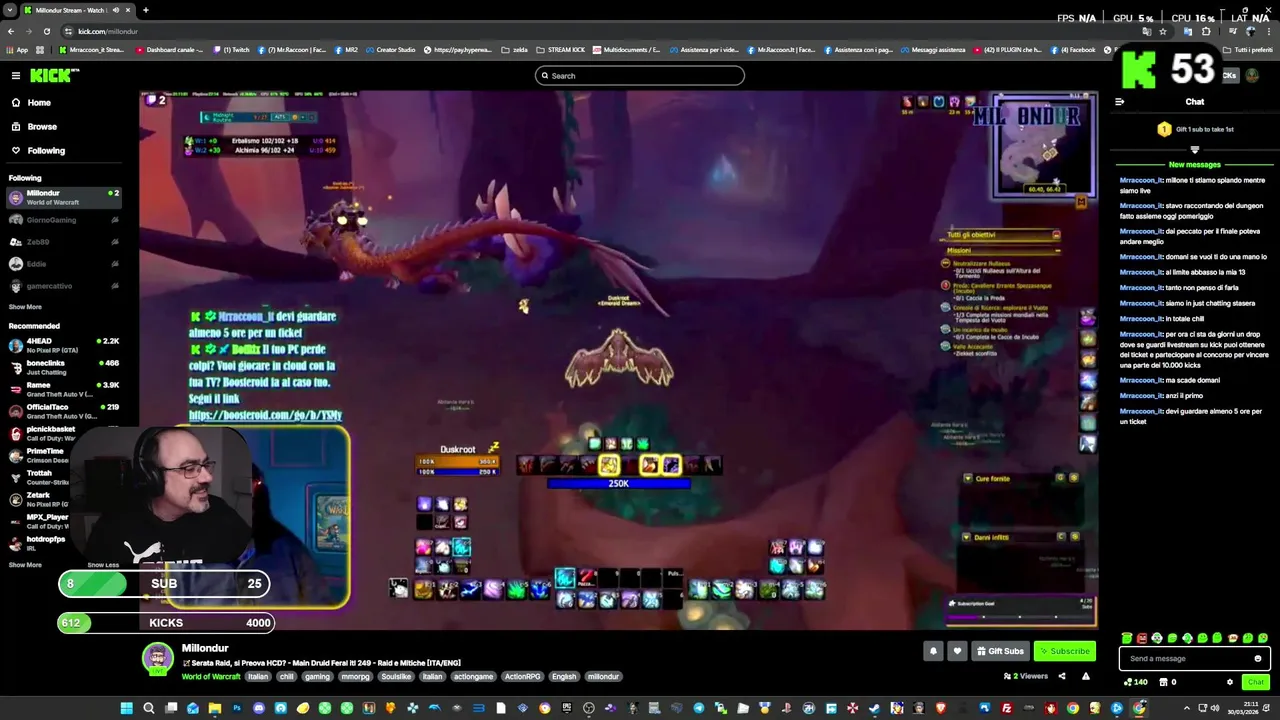Open the 2 Viewers list

pyautogui.click(x=1026, y=676)
